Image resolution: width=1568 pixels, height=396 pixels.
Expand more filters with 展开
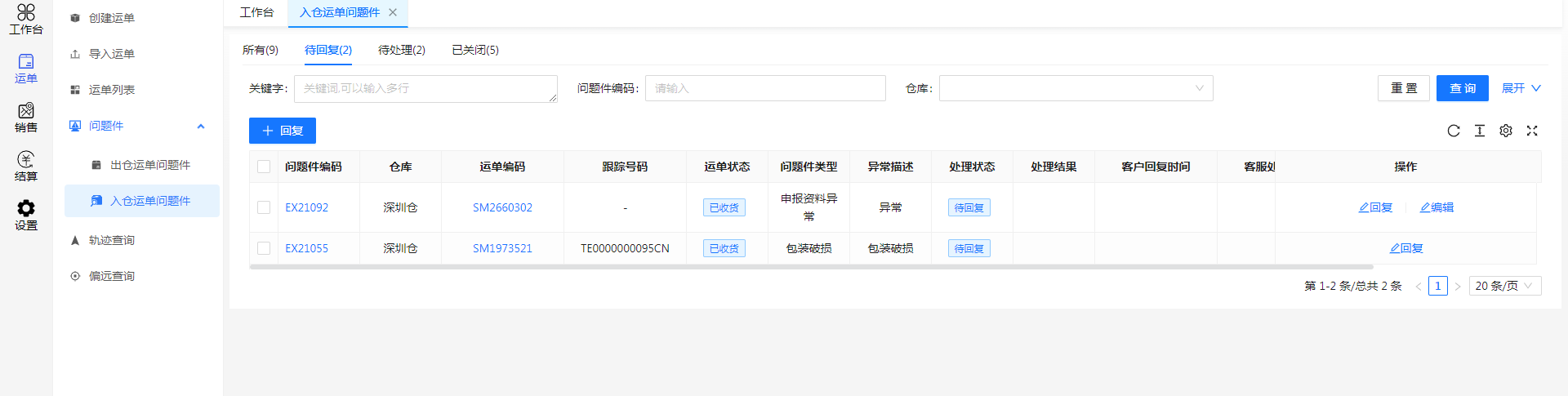[1520, 88]
